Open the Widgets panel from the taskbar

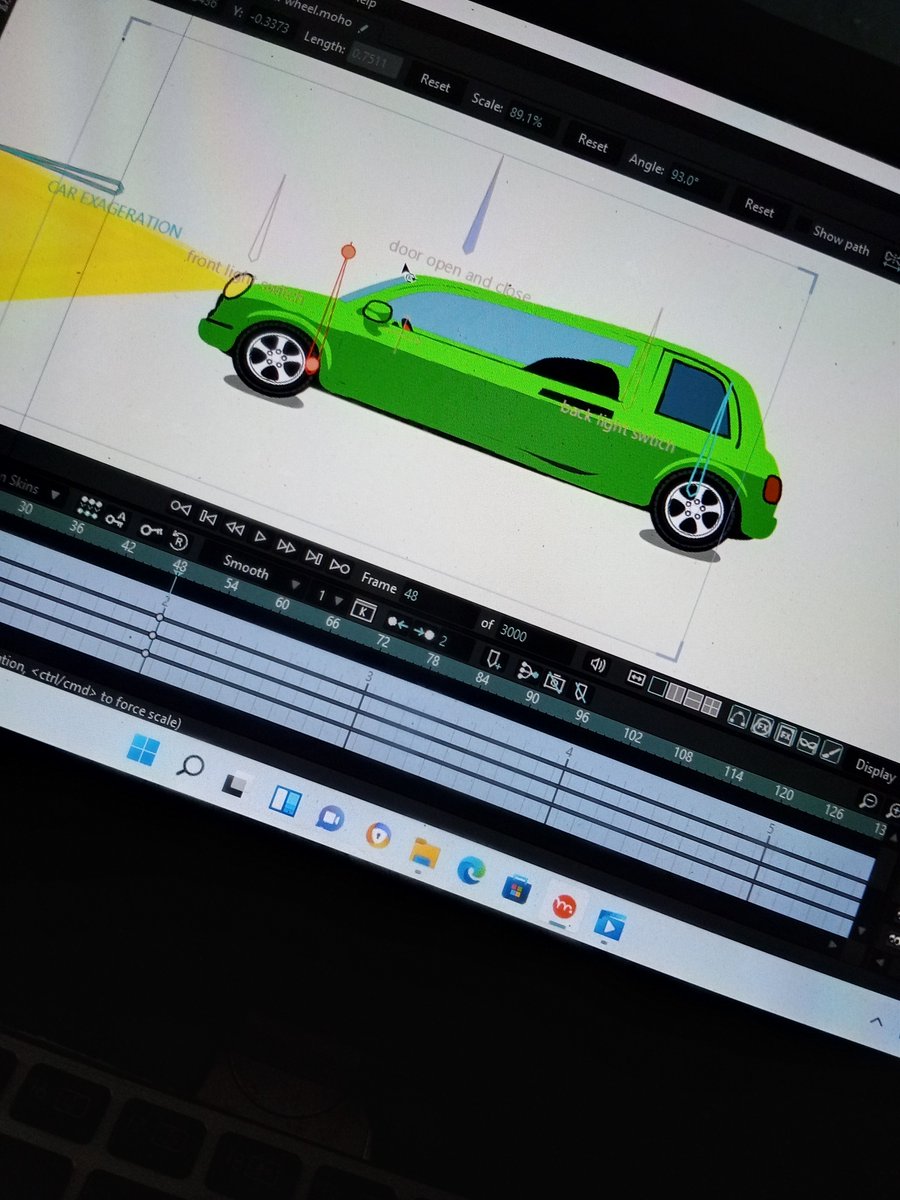tap(283, 800)
